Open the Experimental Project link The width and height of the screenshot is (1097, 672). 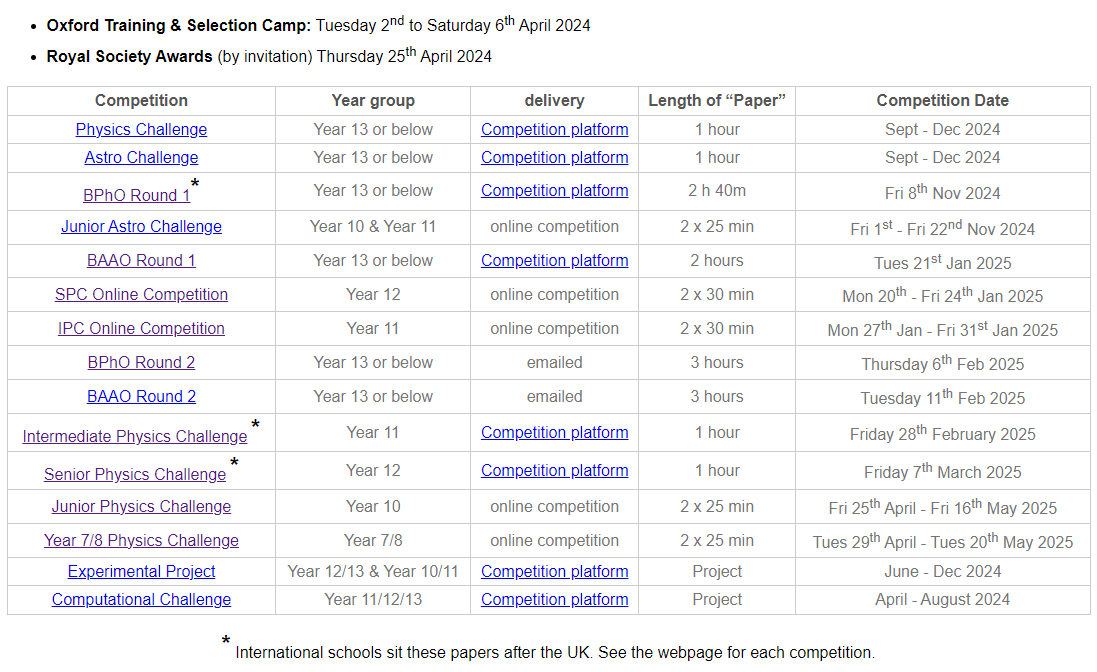(141, 571)
